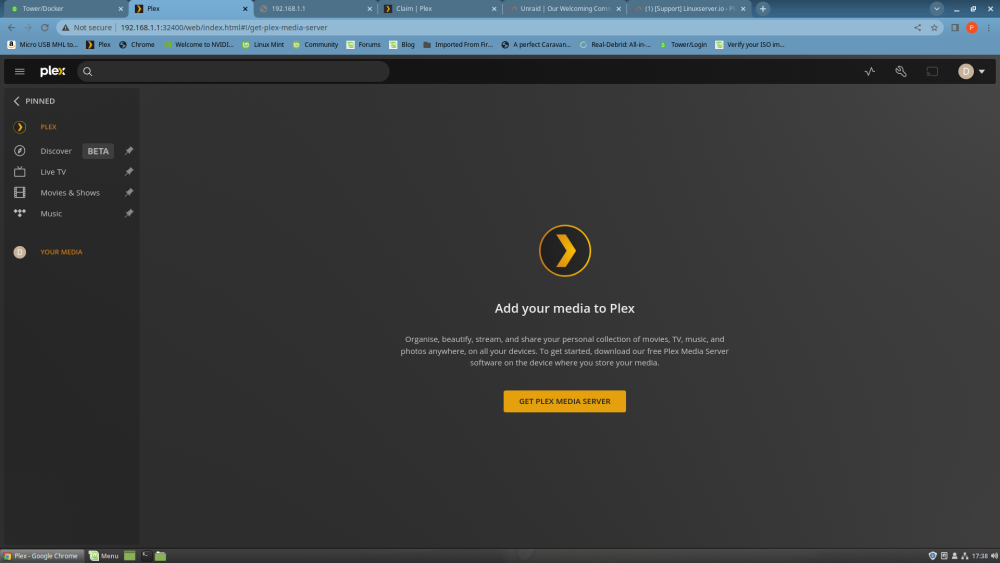1000x563 pixels.
Task: Click the Discover compass icon
Action: (20, 151)
